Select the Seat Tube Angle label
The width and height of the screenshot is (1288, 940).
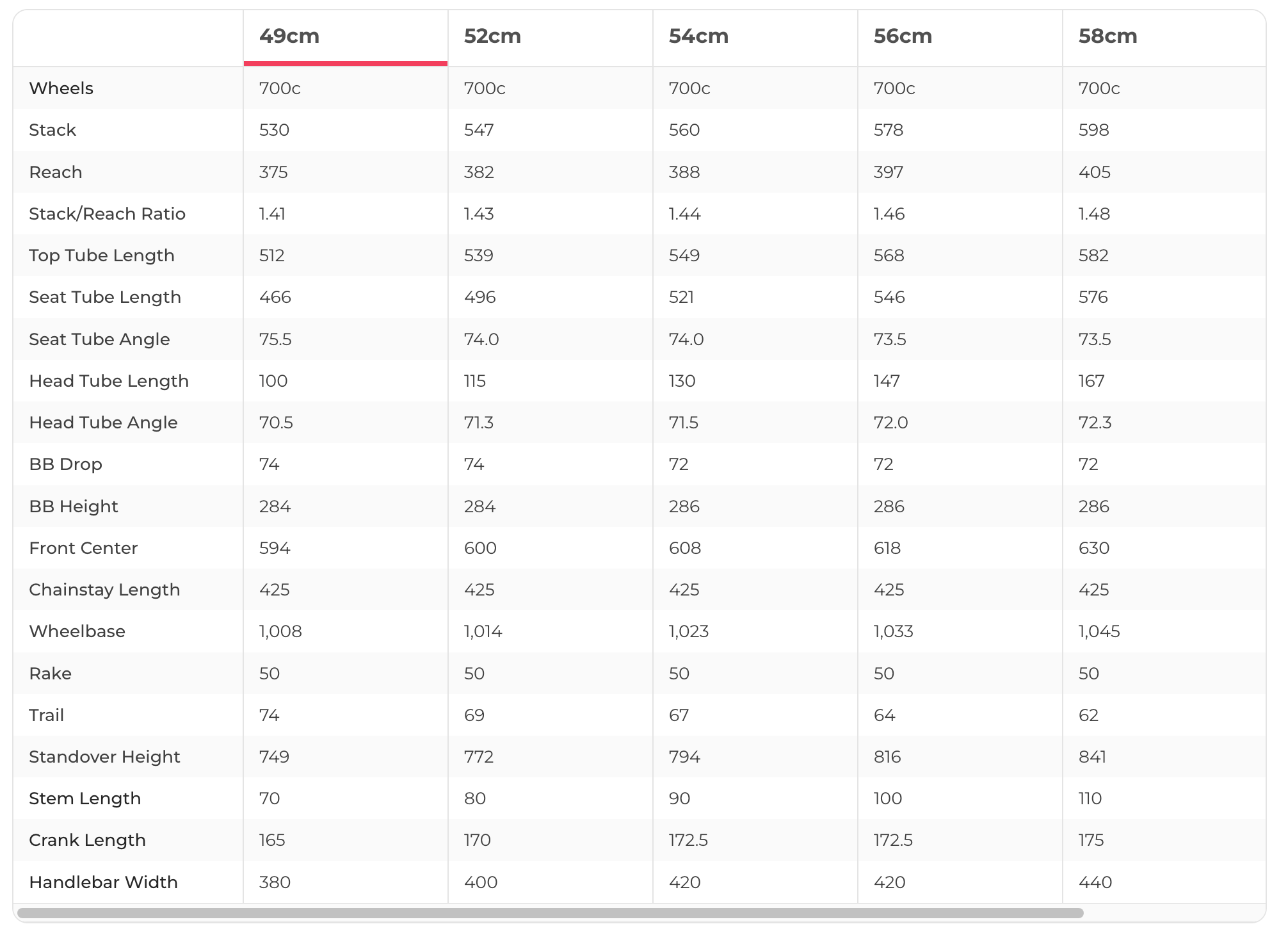point(99,339)
